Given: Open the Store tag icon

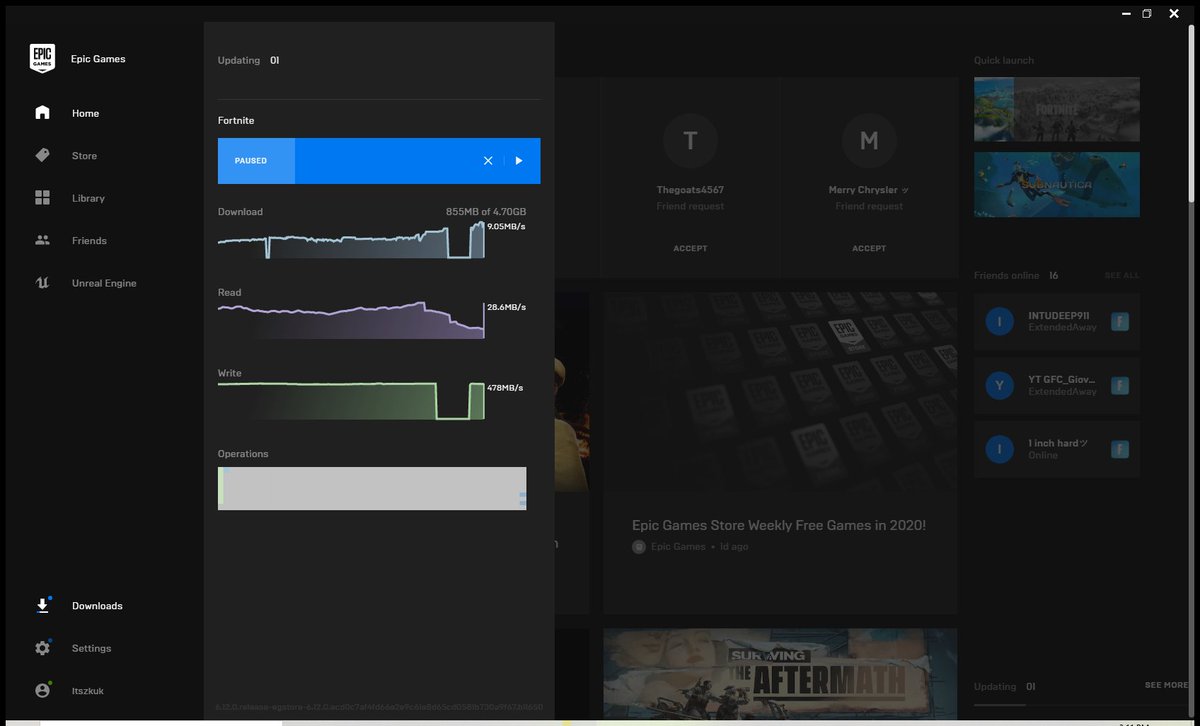Looking at the screenshot, I should click(x=42, y=156).
